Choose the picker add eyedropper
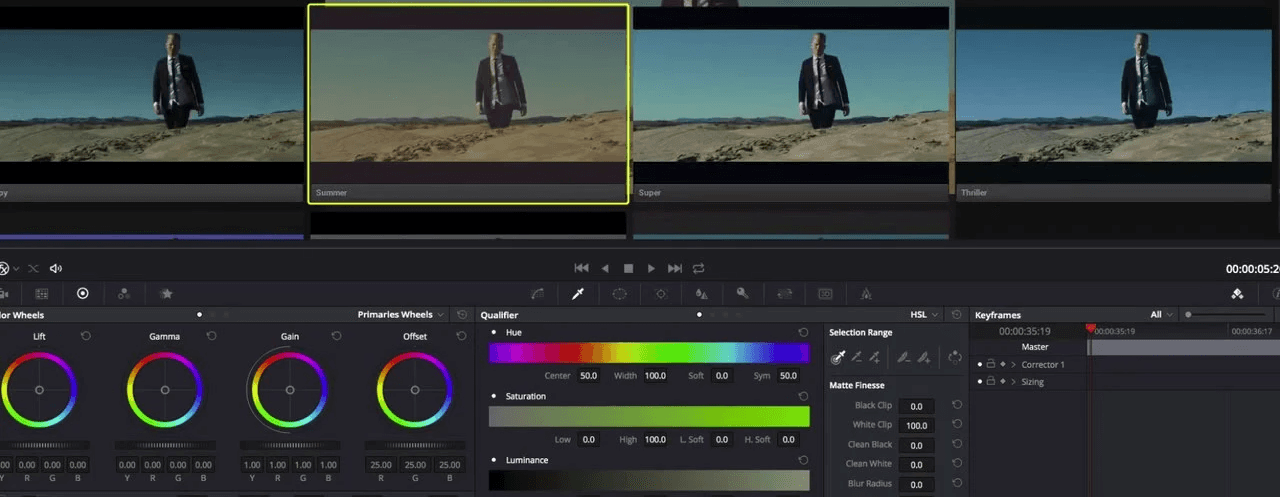 pos(874,357)
